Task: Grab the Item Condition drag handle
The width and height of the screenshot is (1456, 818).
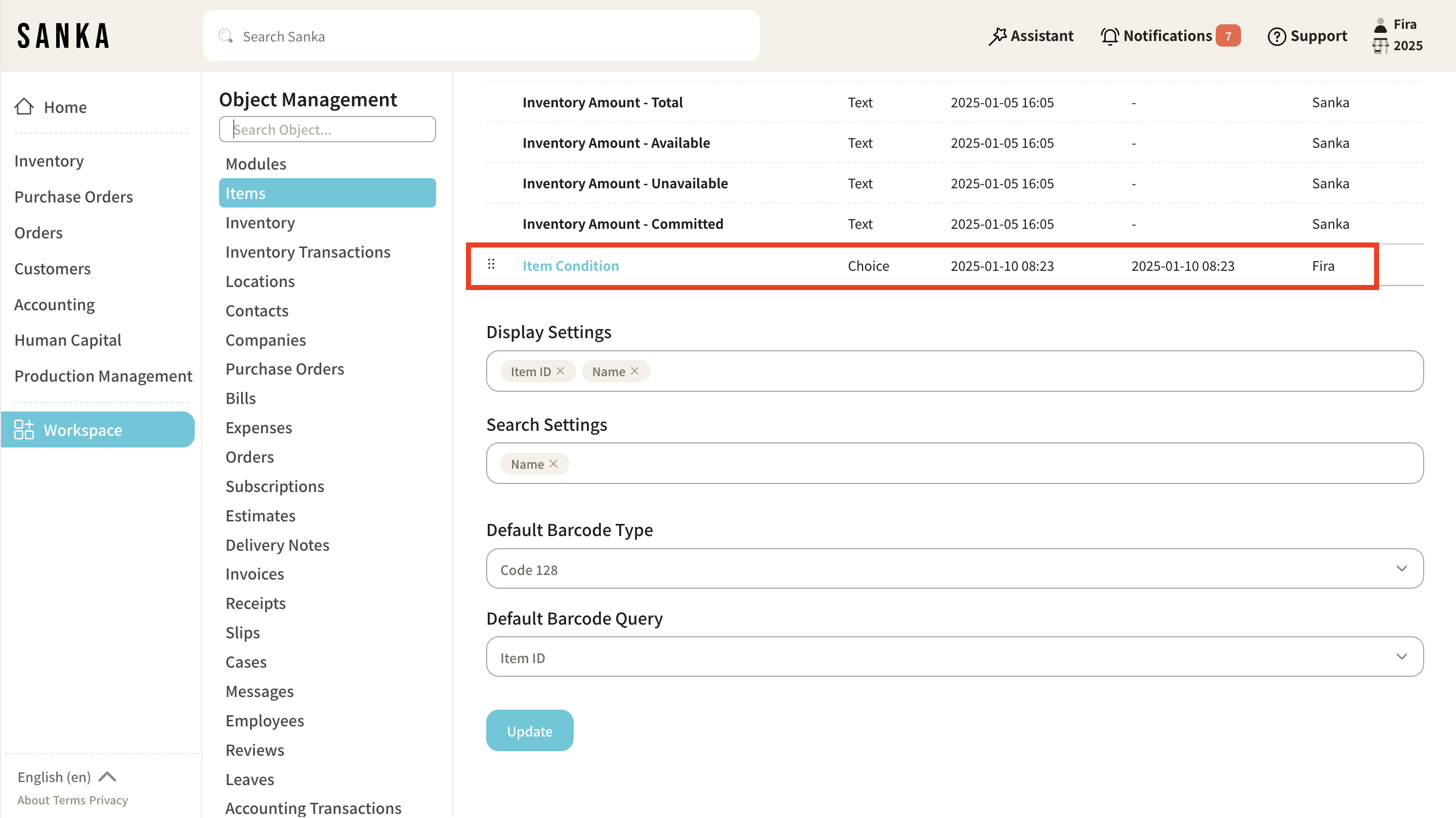Action: 491,264
